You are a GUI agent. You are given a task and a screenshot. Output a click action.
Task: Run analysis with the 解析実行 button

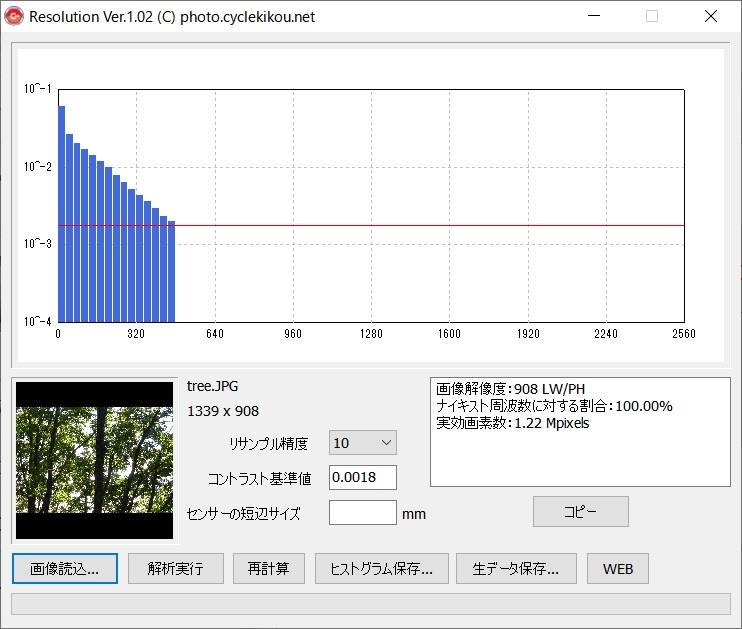point(176,568)
